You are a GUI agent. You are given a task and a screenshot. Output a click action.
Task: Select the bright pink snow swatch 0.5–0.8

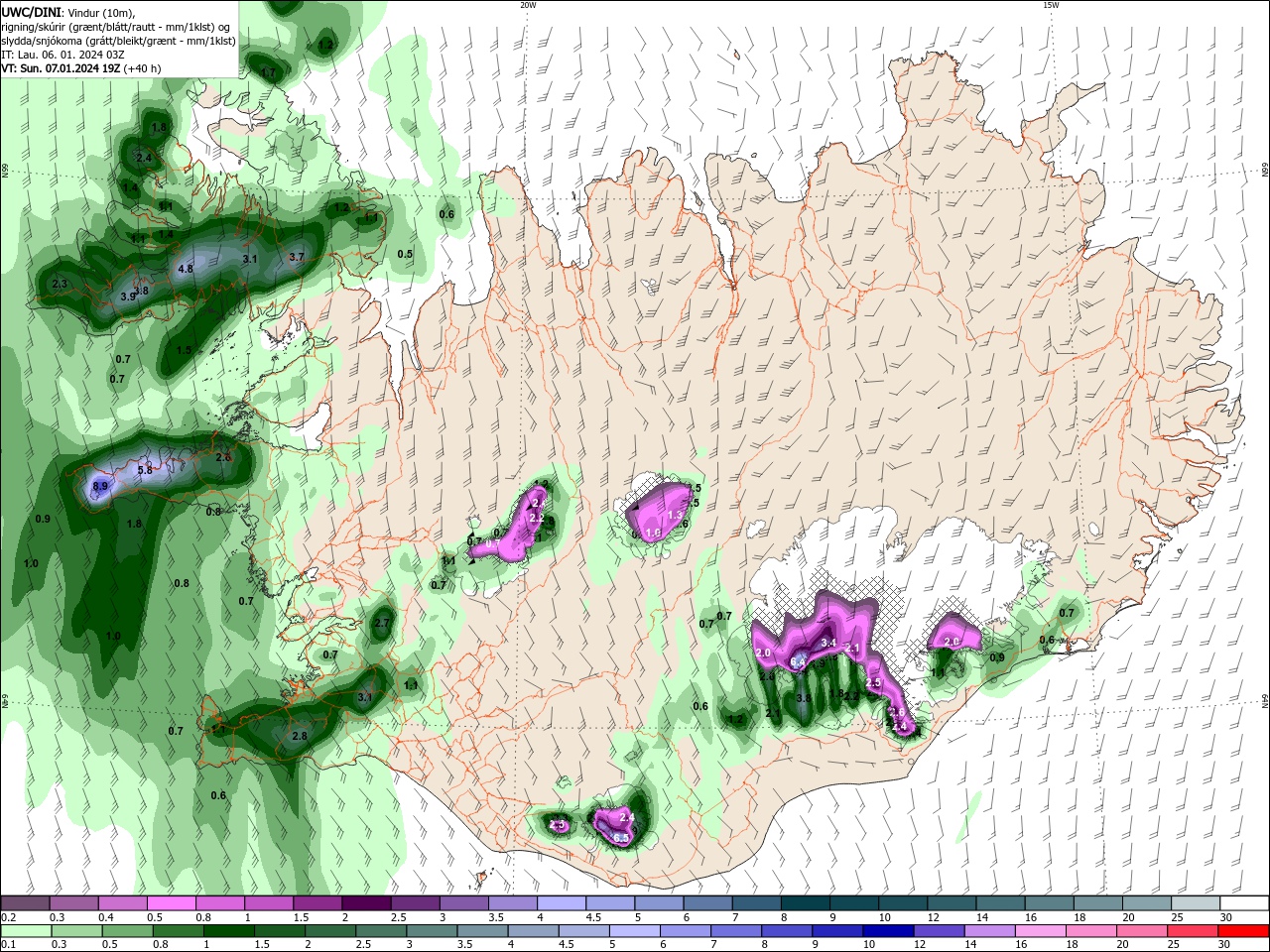tap(171, 902)
